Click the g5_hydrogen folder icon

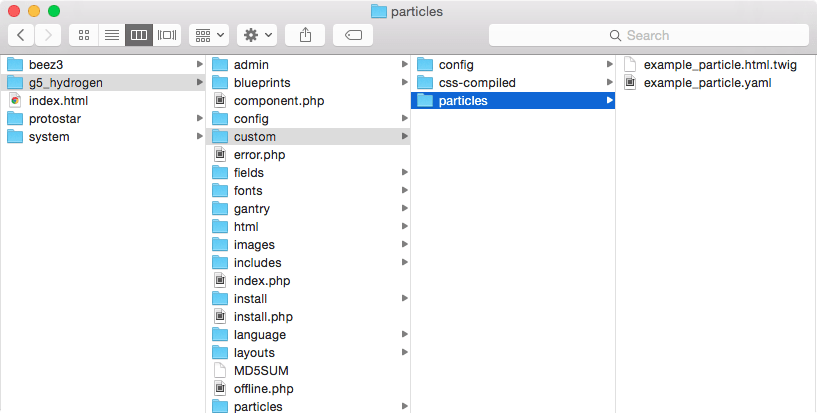tap(15, 82)
